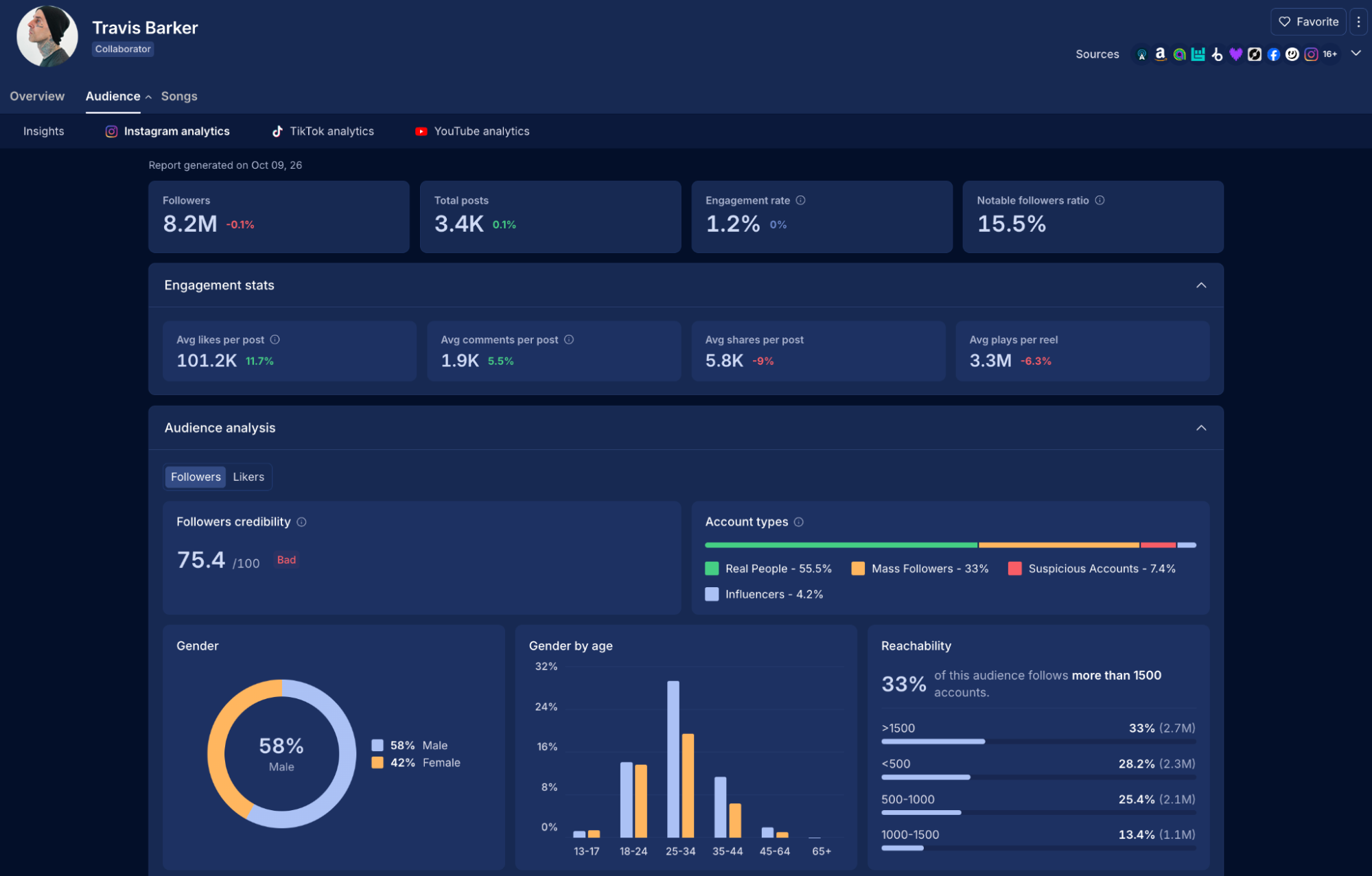Click the Discogs vinyl record source icon
The width and height of the screenshot is (1372, 876).
tap(1255, 54)
